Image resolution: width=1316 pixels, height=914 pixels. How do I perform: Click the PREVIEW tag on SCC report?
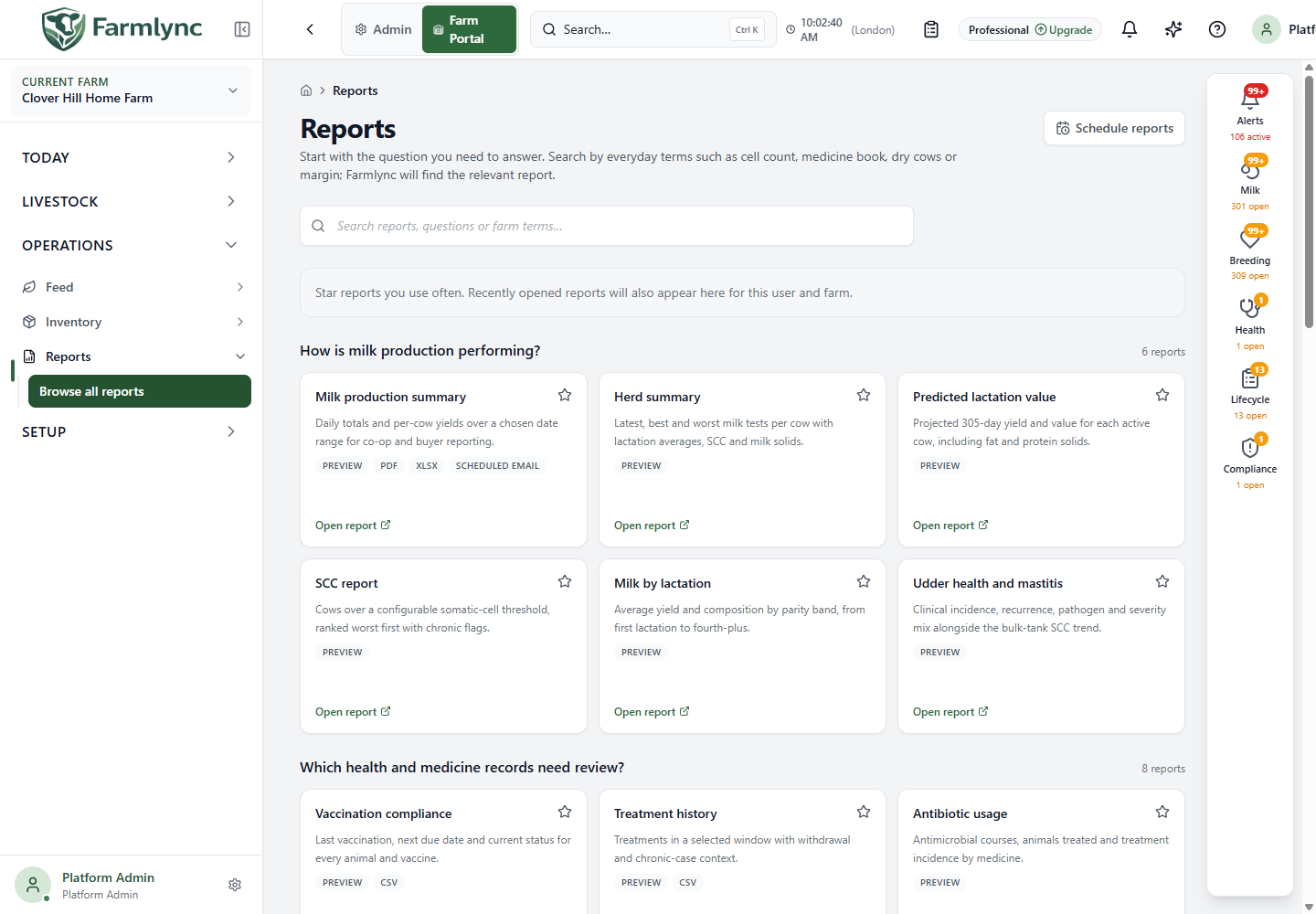[x=342, y=653]
